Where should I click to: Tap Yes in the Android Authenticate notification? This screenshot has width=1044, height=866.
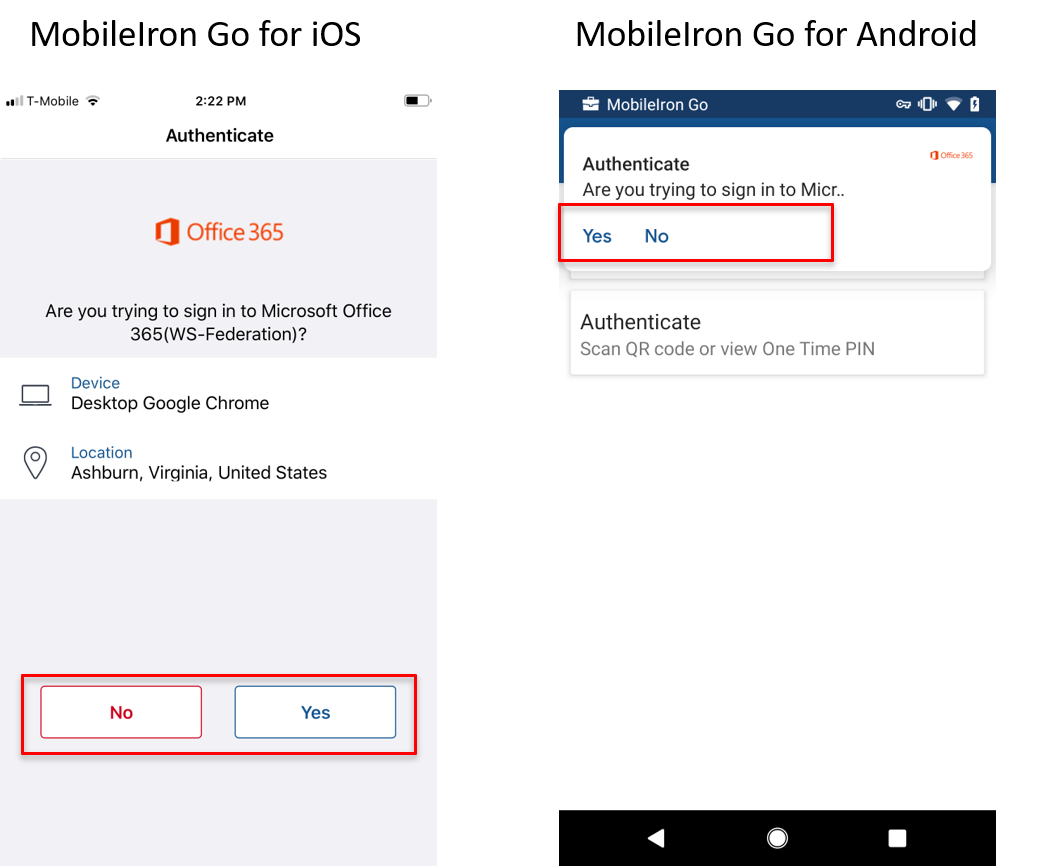point(597,236)
